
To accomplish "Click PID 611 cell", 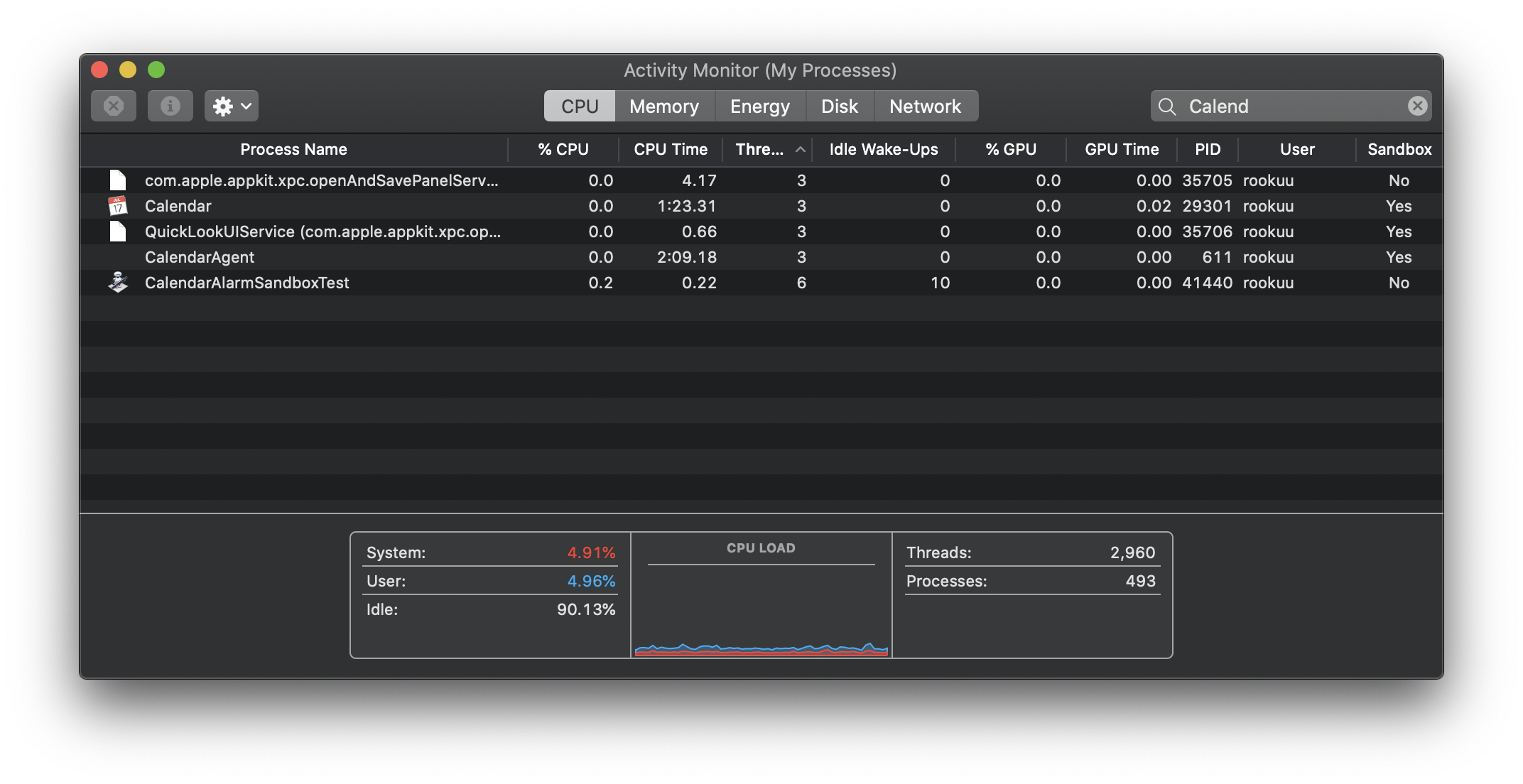I will point(1217,257).
